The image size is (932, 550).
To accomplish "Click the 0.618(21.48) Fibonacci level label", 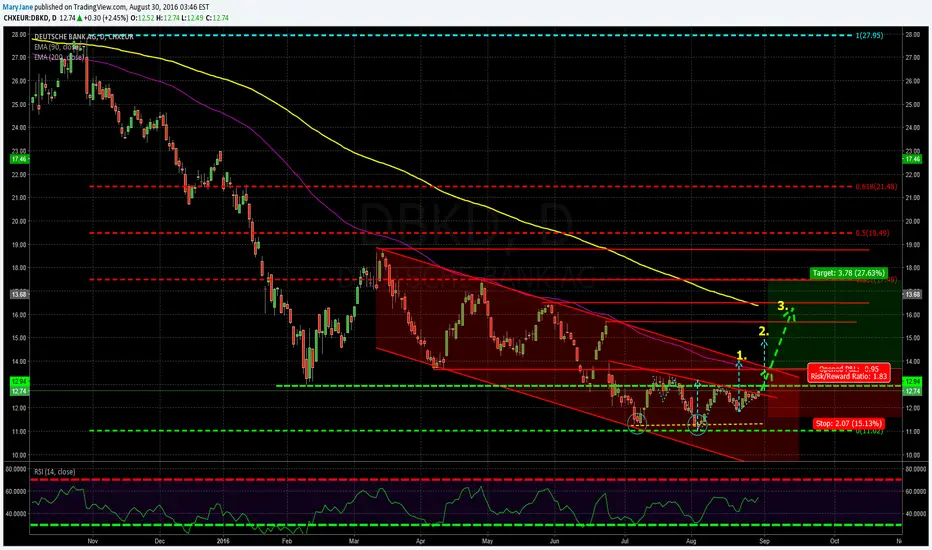I will pos(876,187).
